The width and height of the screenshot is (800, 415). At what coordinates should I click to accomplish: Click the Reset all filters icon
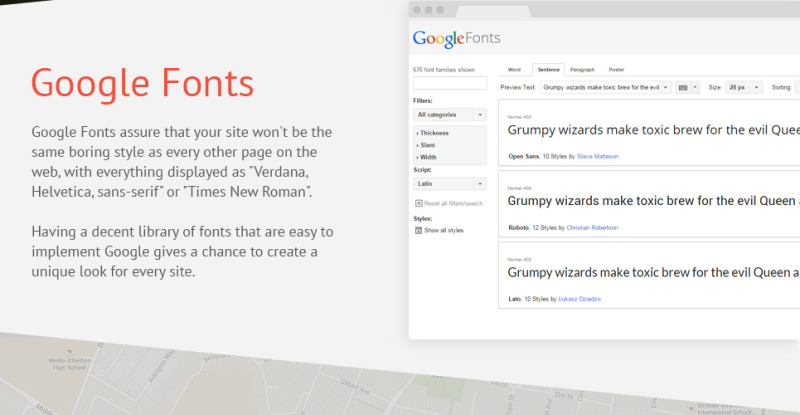[419, 203]
